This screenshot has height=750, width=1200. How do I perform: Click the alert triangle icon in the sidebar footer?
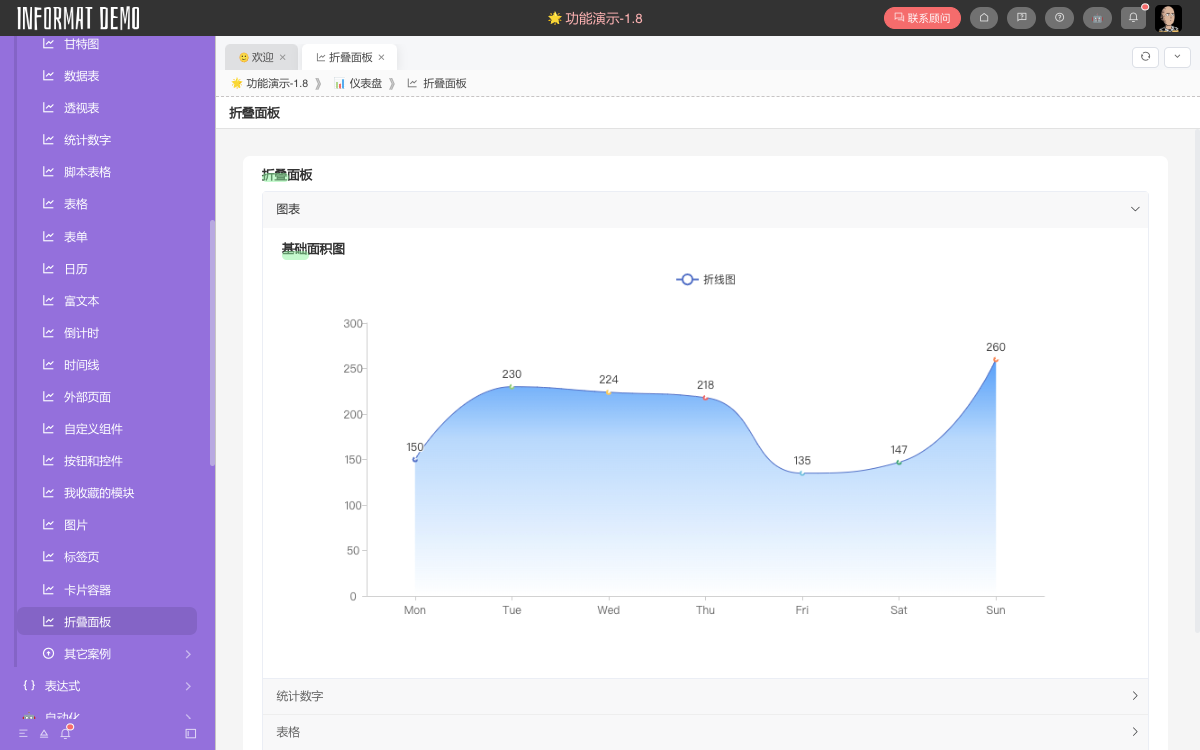[x=42, y=733]
